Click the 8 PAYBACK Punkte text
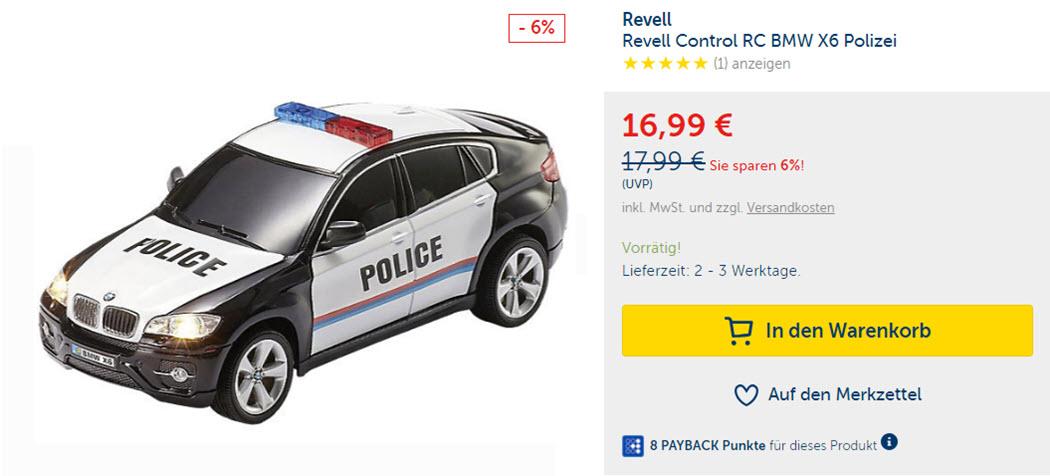This screenshot has height=476, width=1050. [708, 445]
